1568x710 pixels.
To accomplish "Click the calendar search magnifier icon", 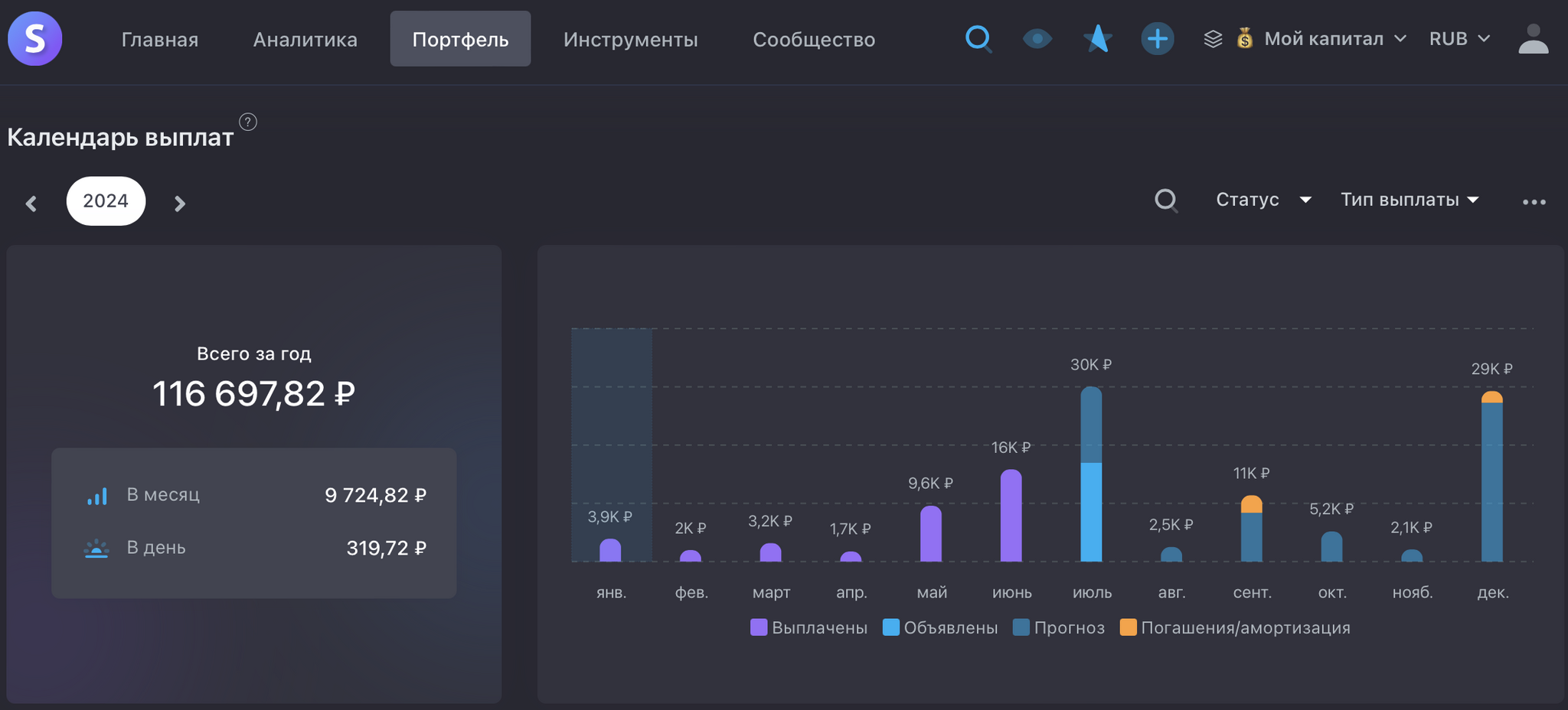I will 1166,200.
